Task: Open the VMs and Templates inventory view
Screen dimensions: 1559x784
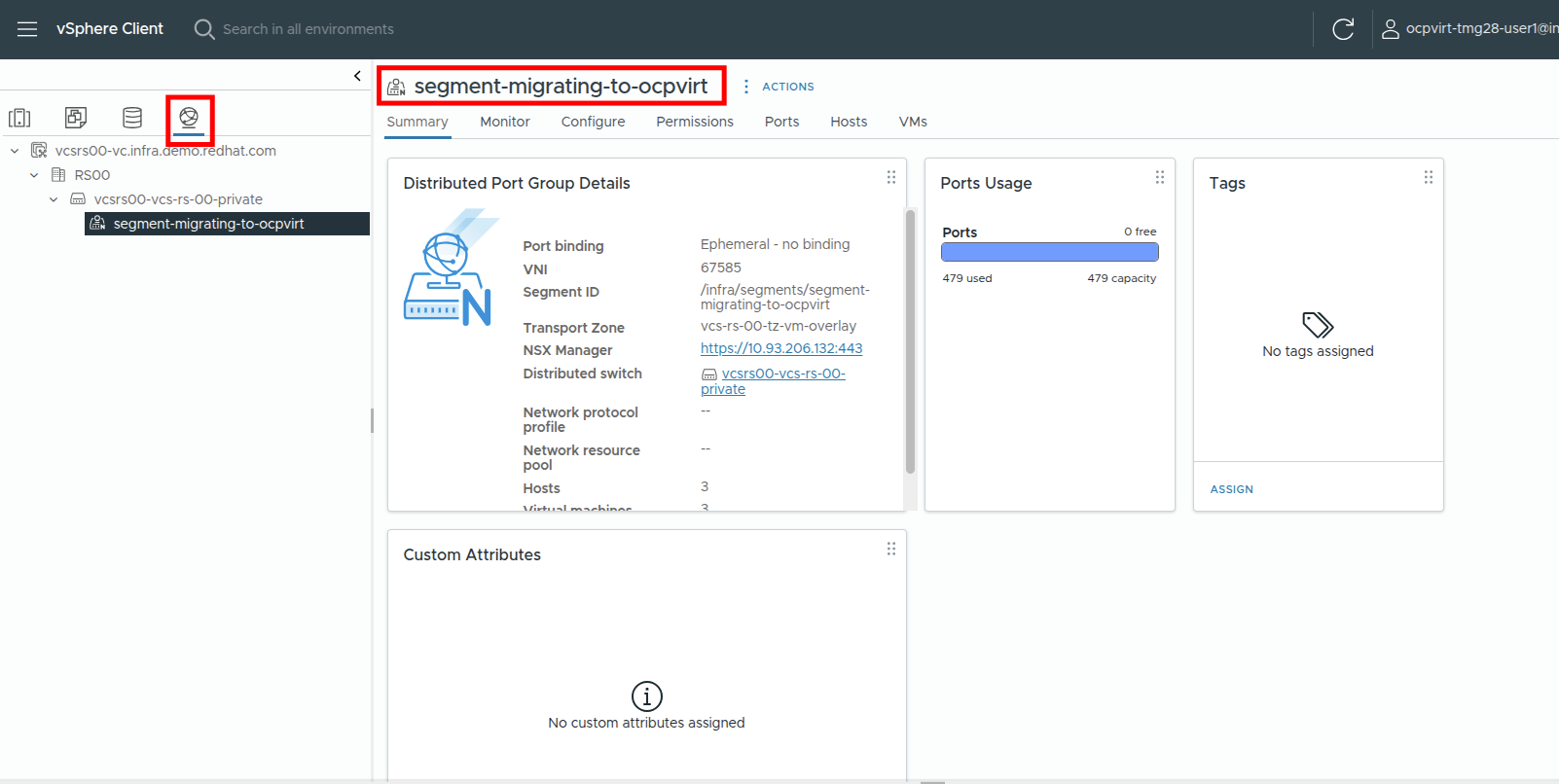Action: click(x=76, y=118)
